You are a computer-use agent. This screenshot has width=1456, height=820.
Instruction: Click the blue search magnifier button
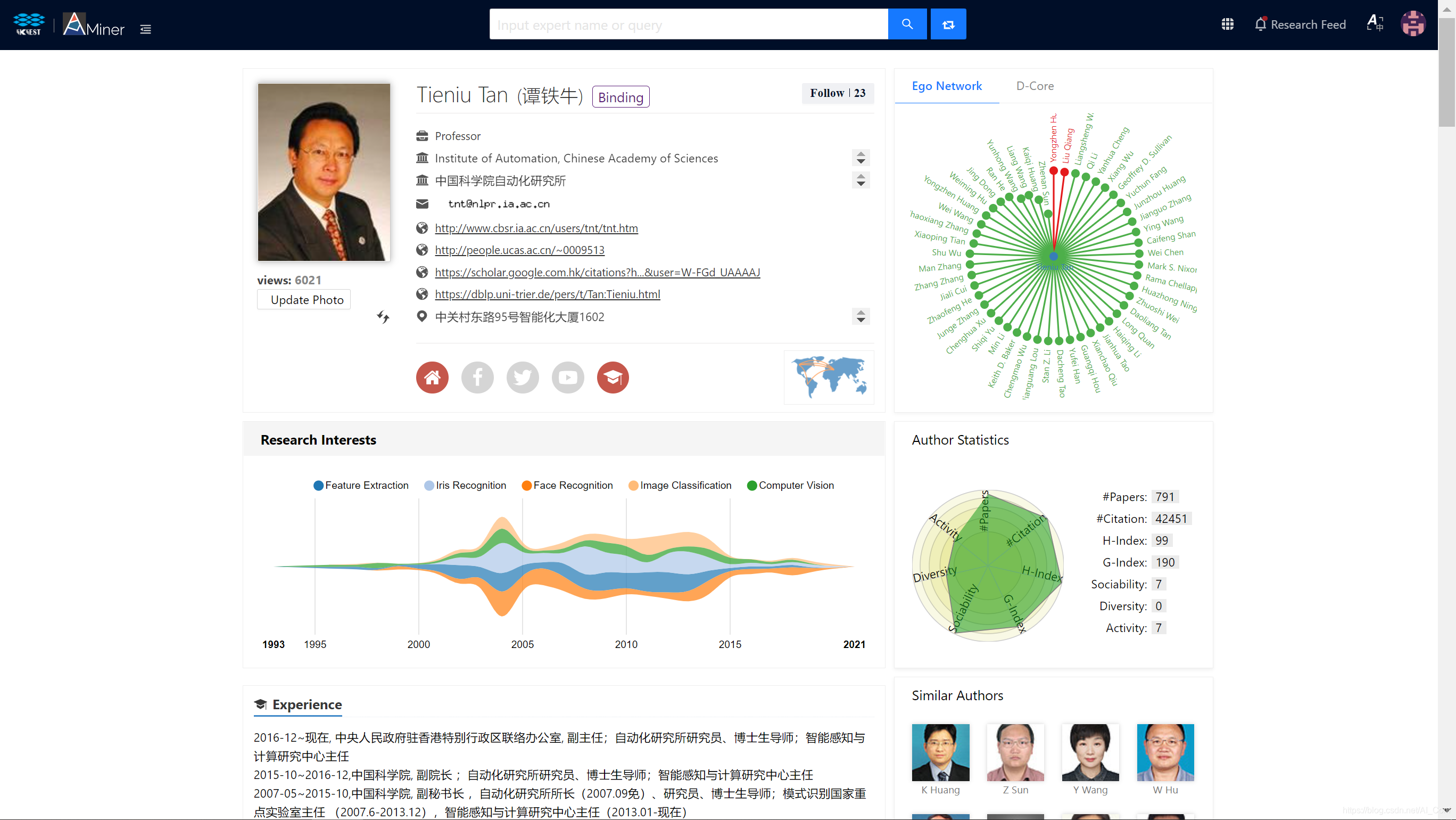pyautogui.click(x=907, y=24)
